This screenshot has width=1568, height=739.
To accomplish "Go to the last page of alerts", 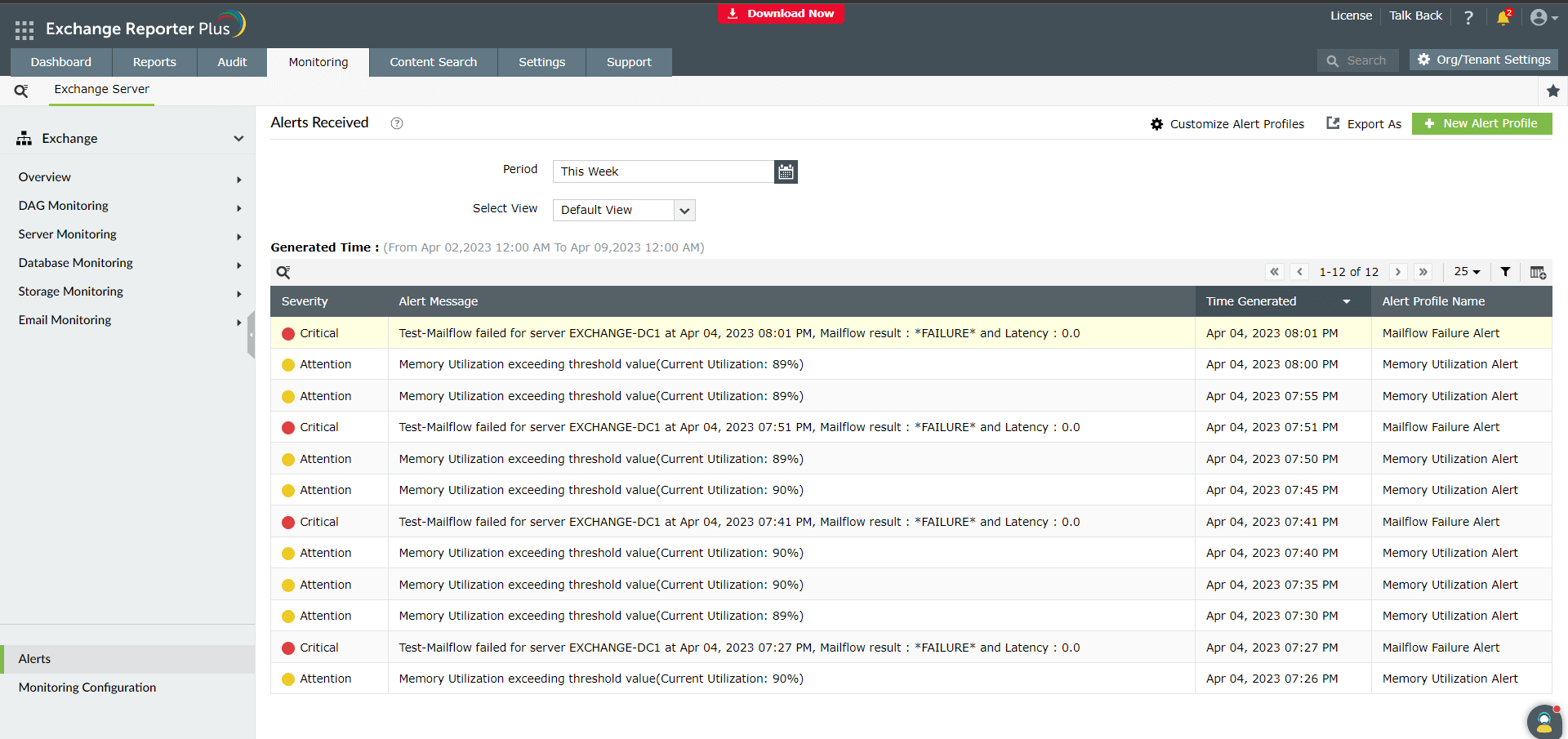I will (1423, 272).
